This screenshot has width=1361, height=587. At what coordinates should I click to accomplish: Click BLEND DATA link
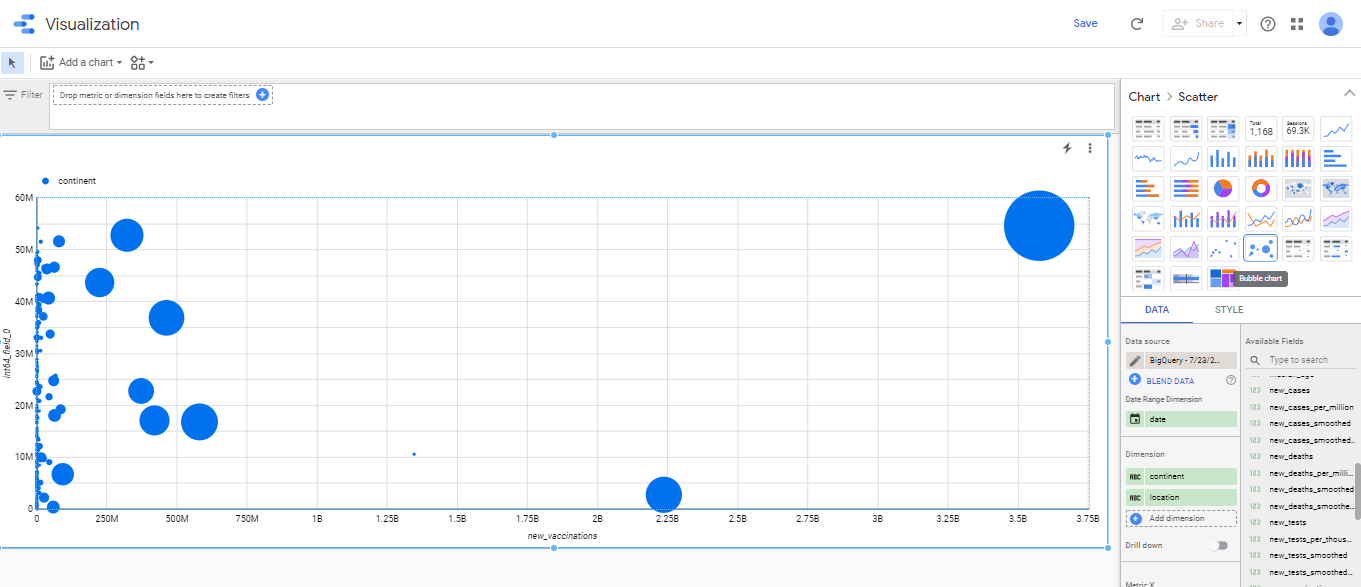coord(1170,380)
